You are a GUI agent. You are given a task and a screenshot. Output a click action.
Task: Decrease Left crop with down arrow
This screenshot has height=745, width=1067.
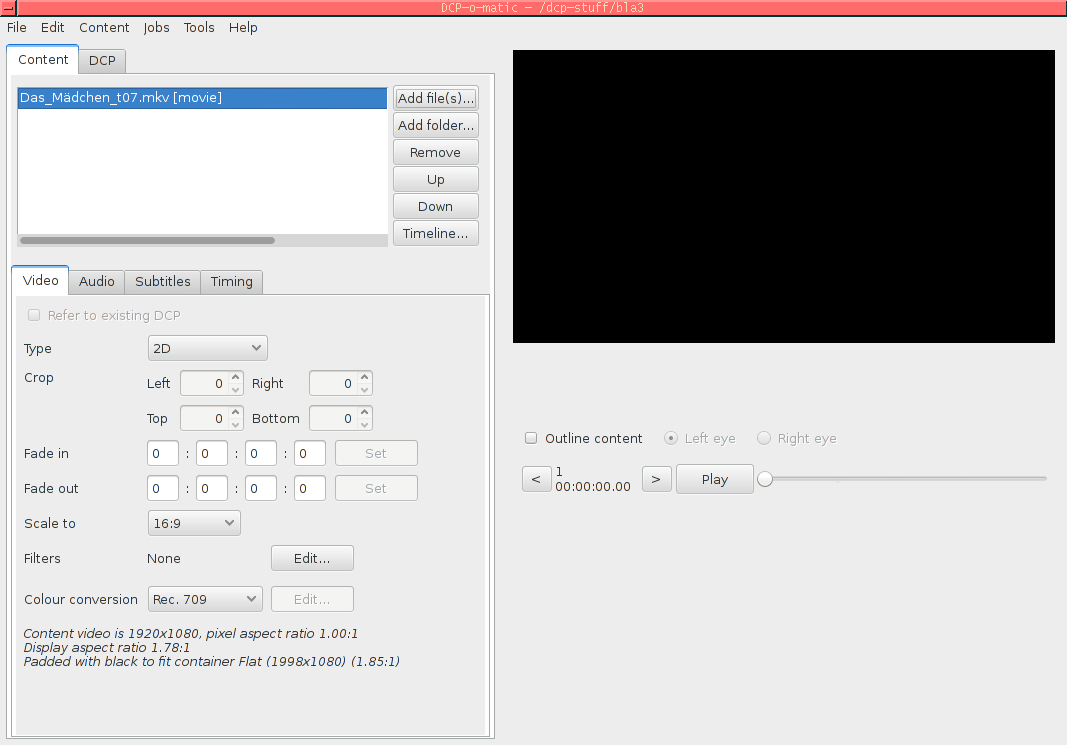[235, 390]
